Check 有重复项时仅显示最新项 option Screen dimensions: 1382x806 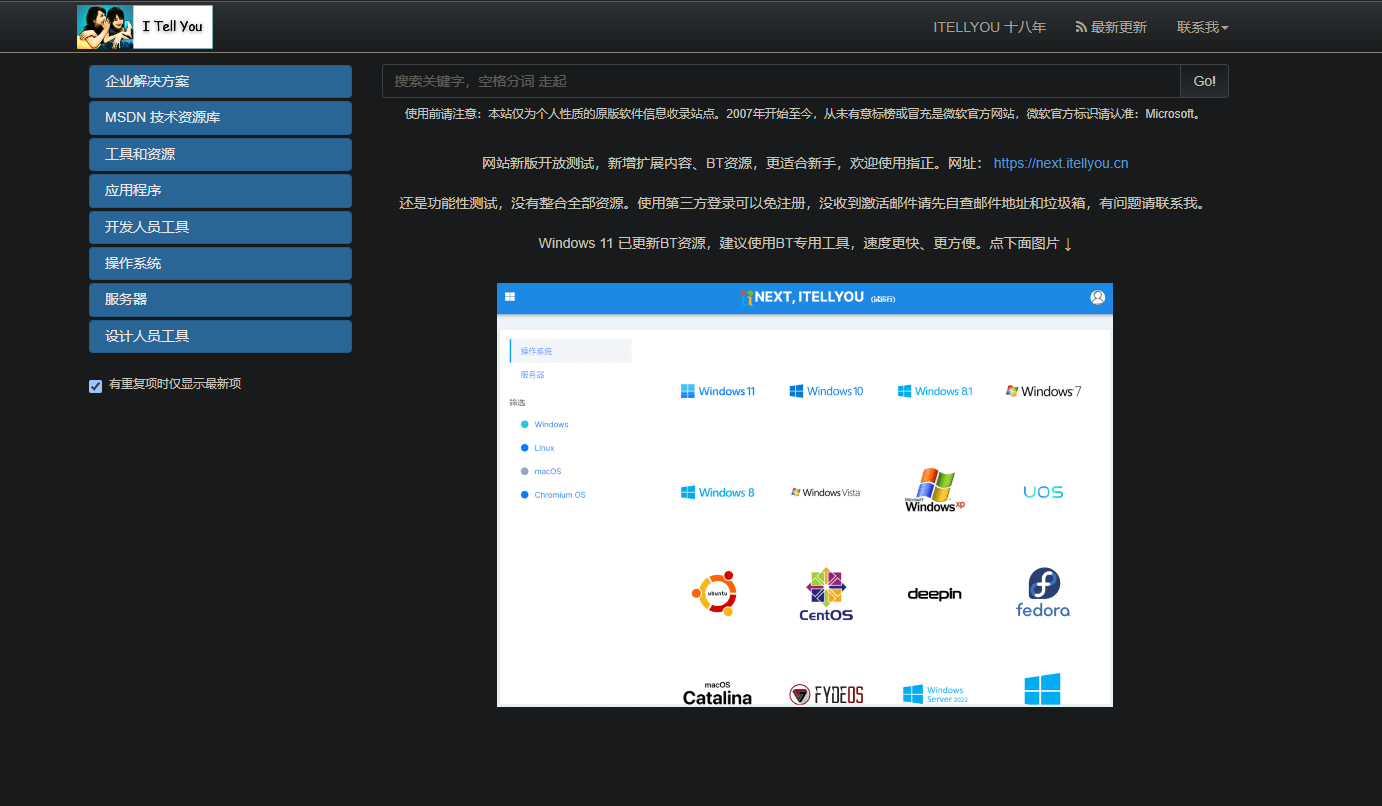point(95,385)
